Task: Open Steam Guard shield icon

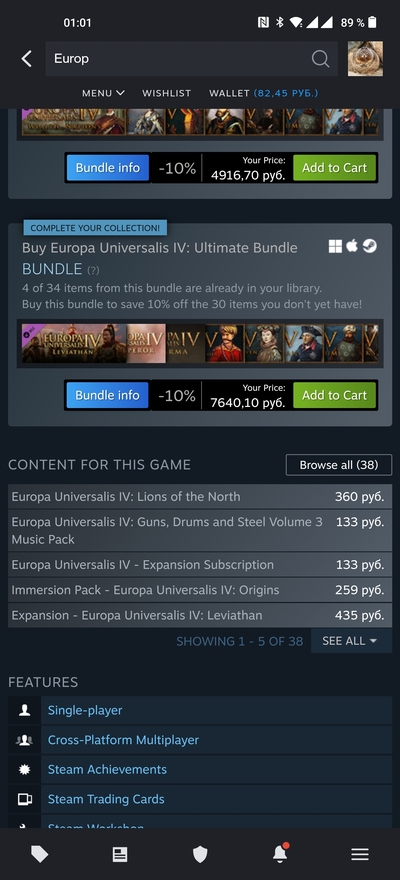Action: point(200,854)
